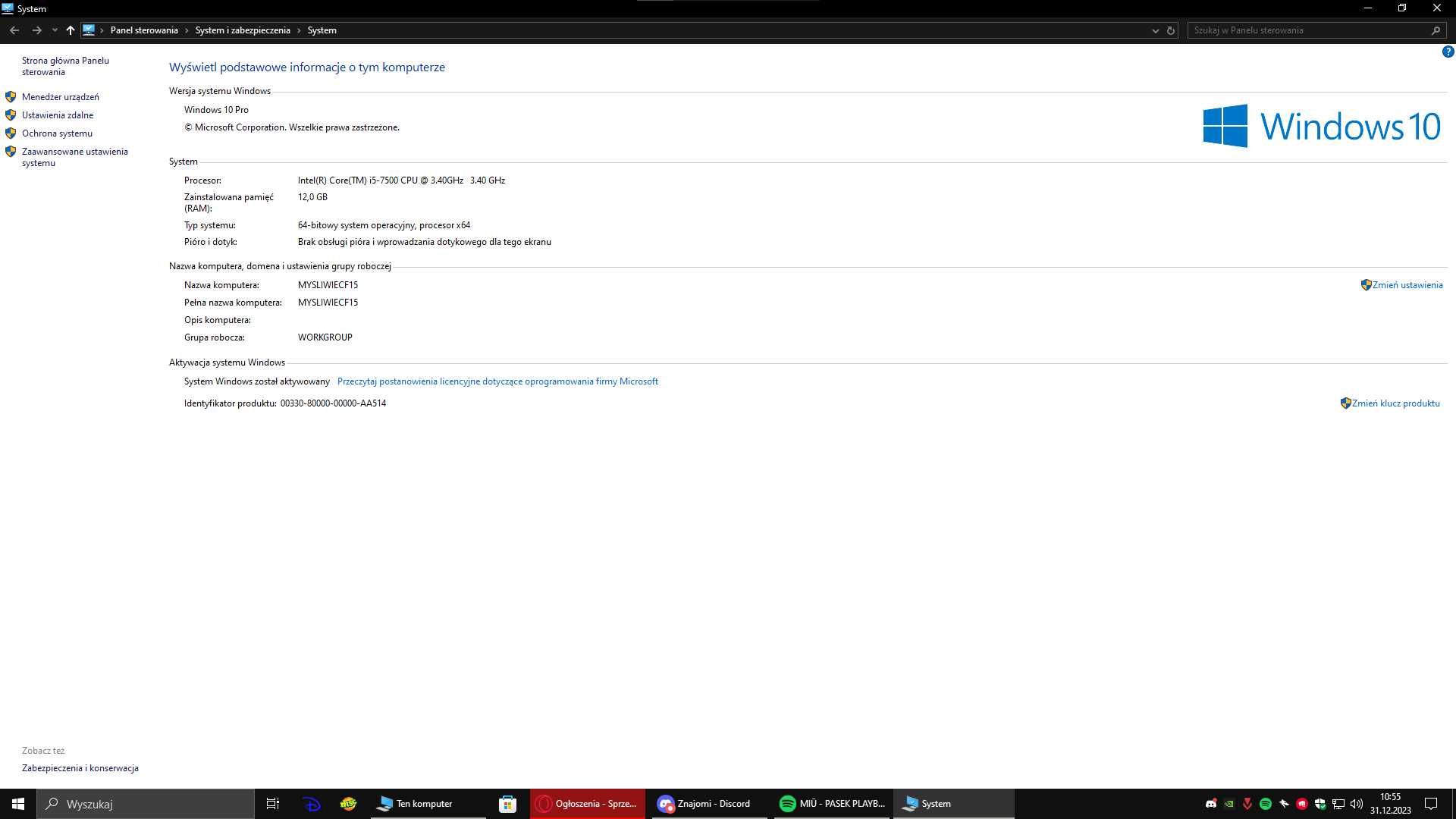Click the back navigation arrow

(14, 30)
